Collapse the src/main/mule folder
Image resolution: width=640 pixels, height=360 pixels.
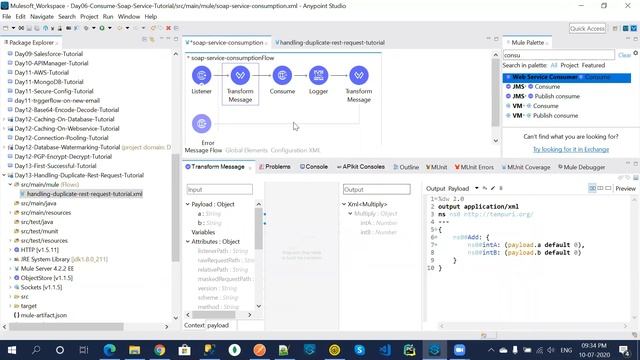pyautogui.click(x=10, y=184)
